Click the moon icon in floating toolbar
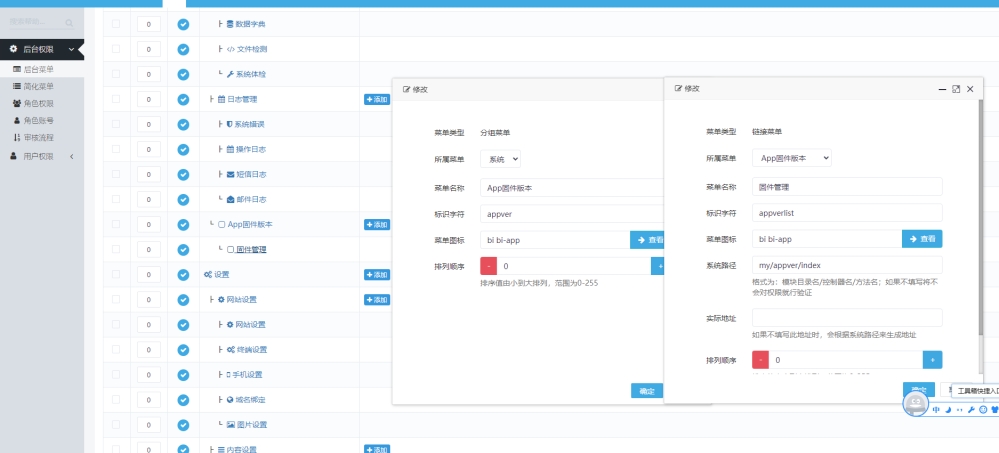The image size is (999, 453). point(948,410)
